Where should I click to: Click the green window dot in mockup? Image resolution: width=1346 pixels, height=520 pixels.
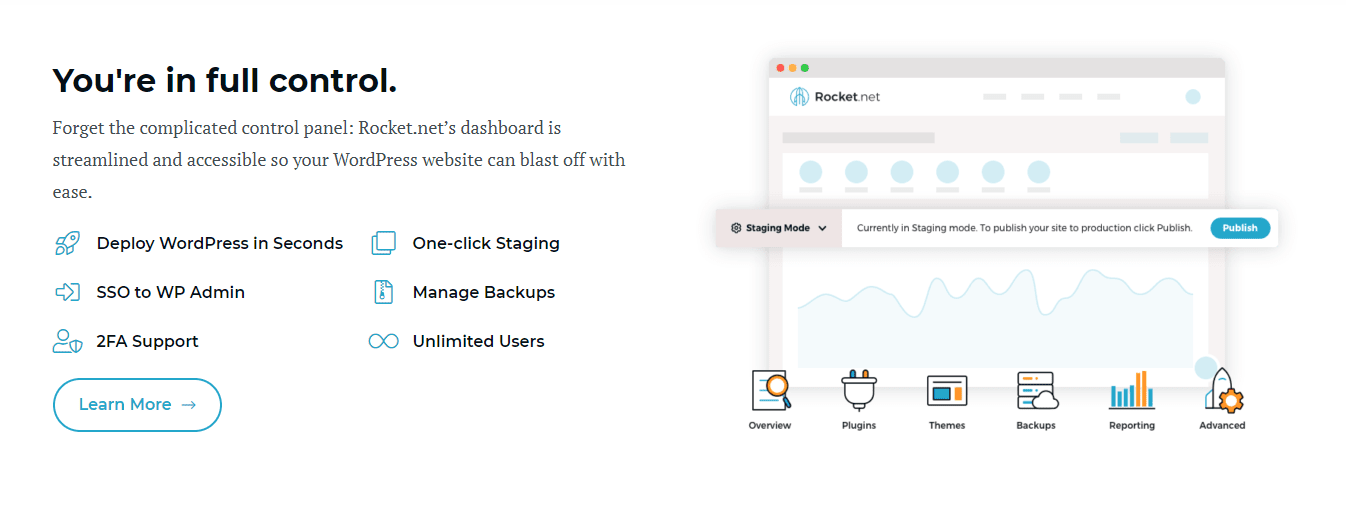tap(805, 68)
